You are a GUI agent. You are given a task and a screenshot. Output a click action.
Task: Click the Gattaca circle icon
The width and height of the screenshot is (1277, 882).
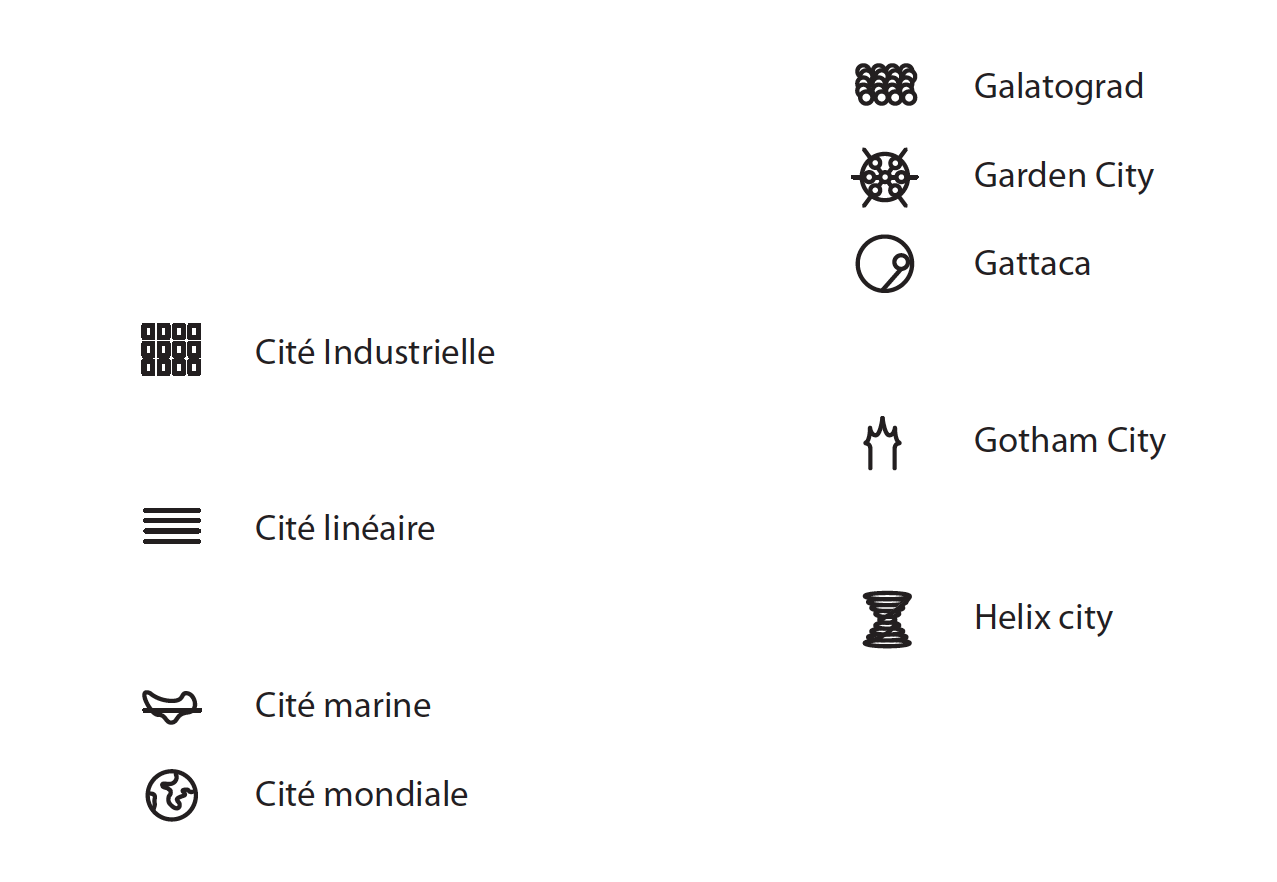click(x=885, y=264)
